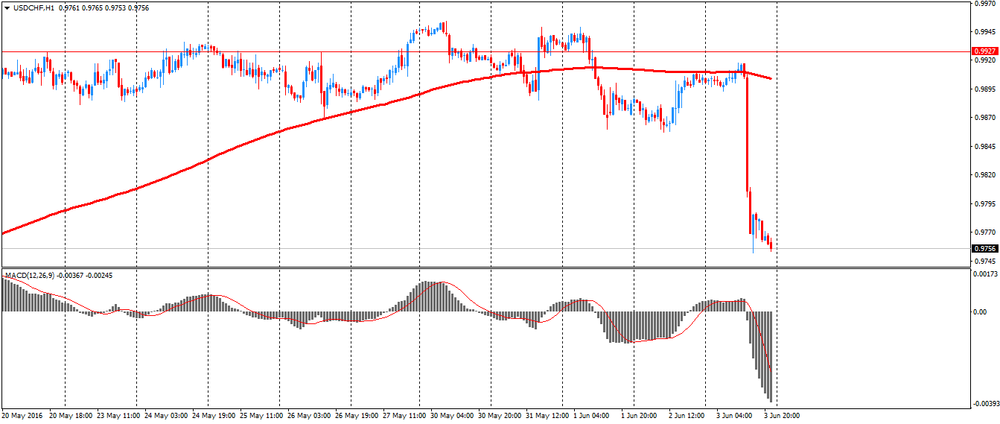Click the 27 May 11:00 time label

coord(402,415)
